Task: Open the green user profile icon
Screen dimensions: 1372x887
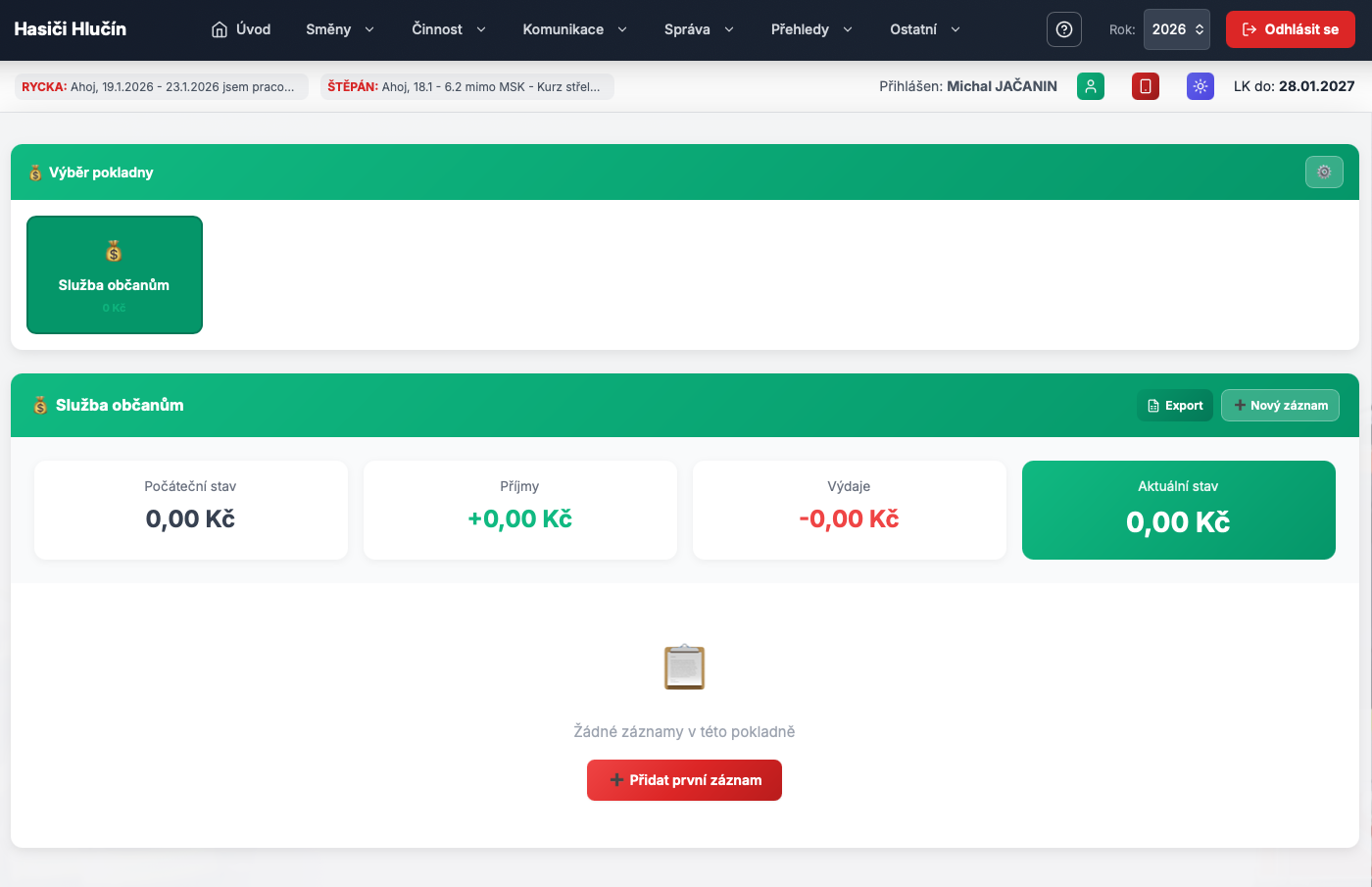Action: [x=1091, y=86]
